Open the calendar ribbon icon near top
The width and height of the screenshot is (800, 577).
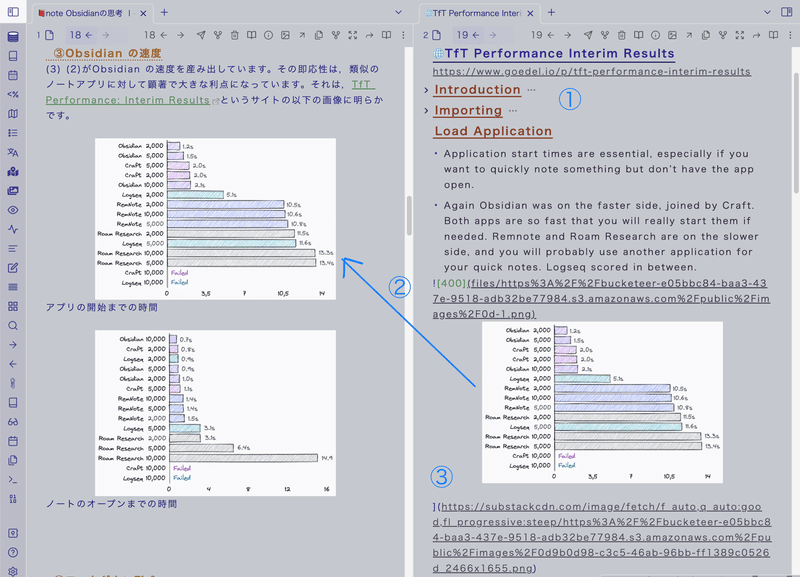13,75
